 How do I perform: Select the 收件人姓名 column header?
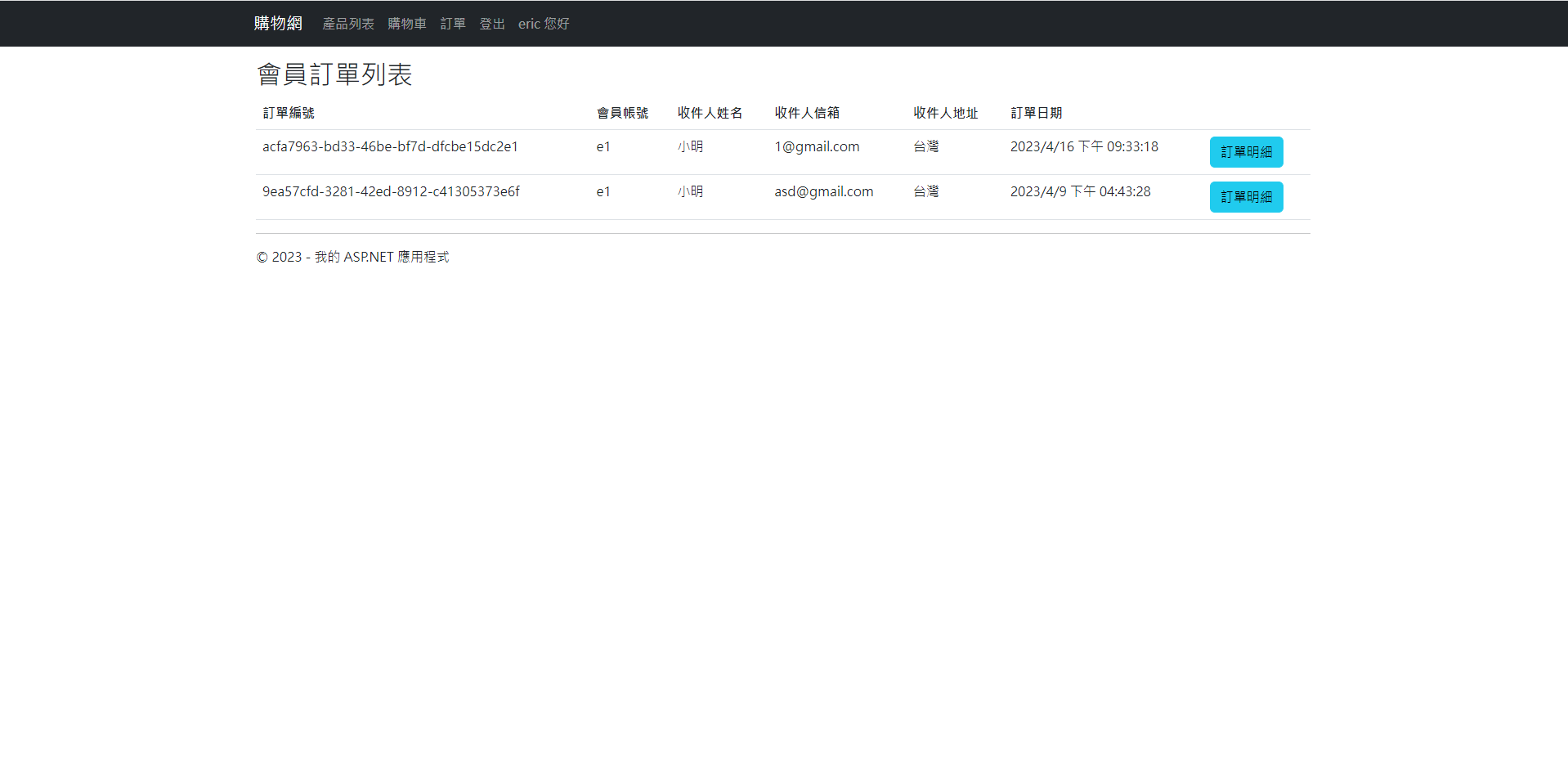tap(710, 113)
